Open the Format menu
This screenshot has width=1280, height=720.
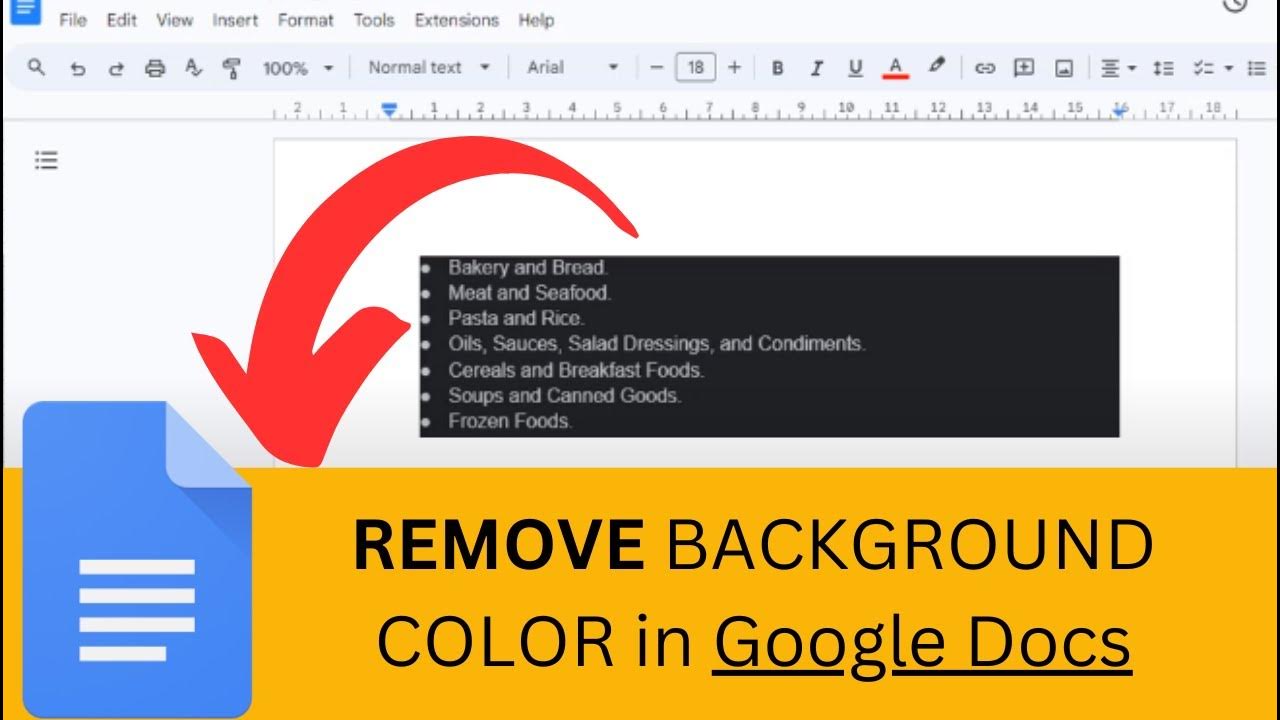307,20
